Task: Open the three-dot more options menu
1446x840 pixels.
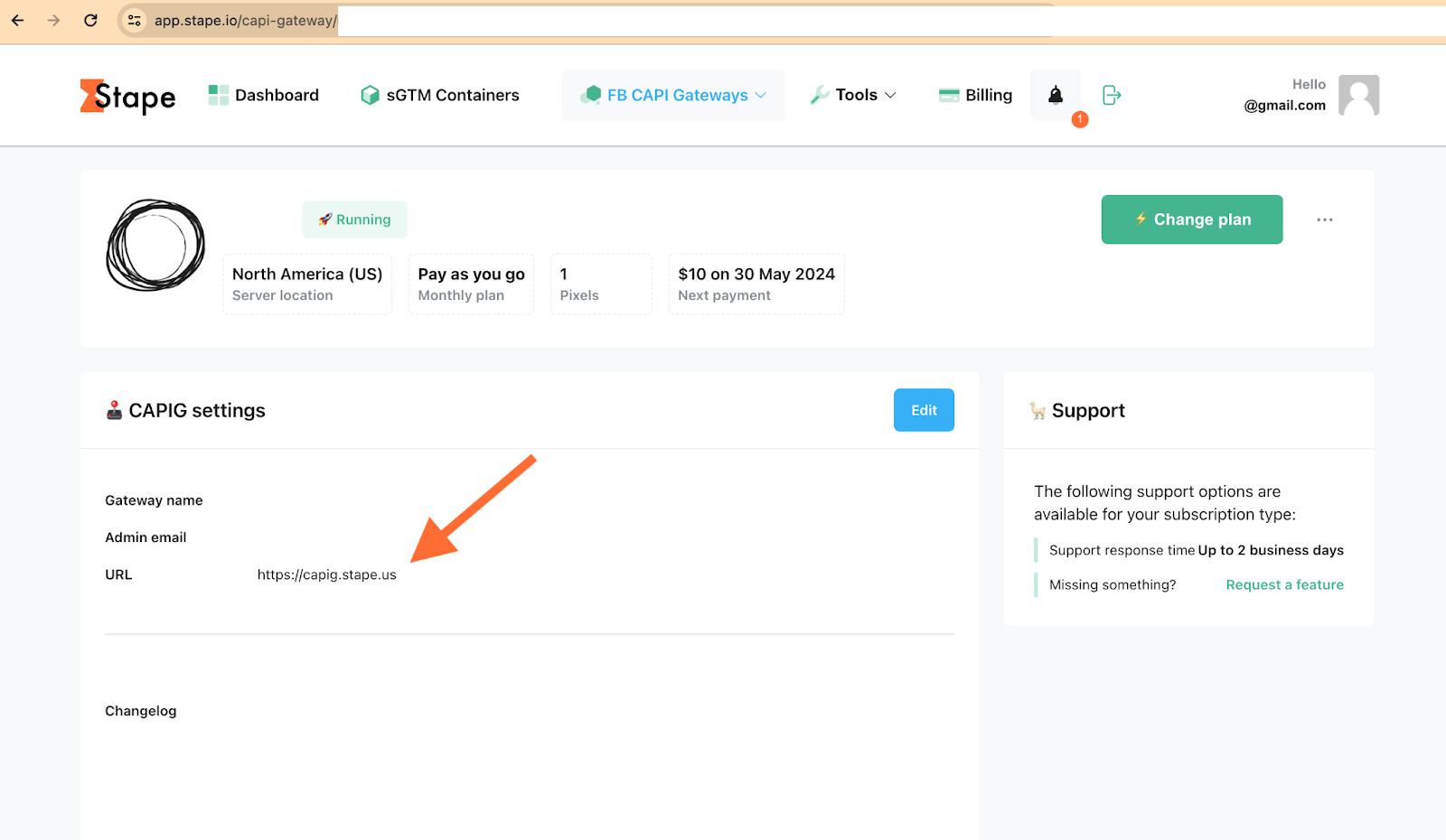Action: pos(1325,219)
